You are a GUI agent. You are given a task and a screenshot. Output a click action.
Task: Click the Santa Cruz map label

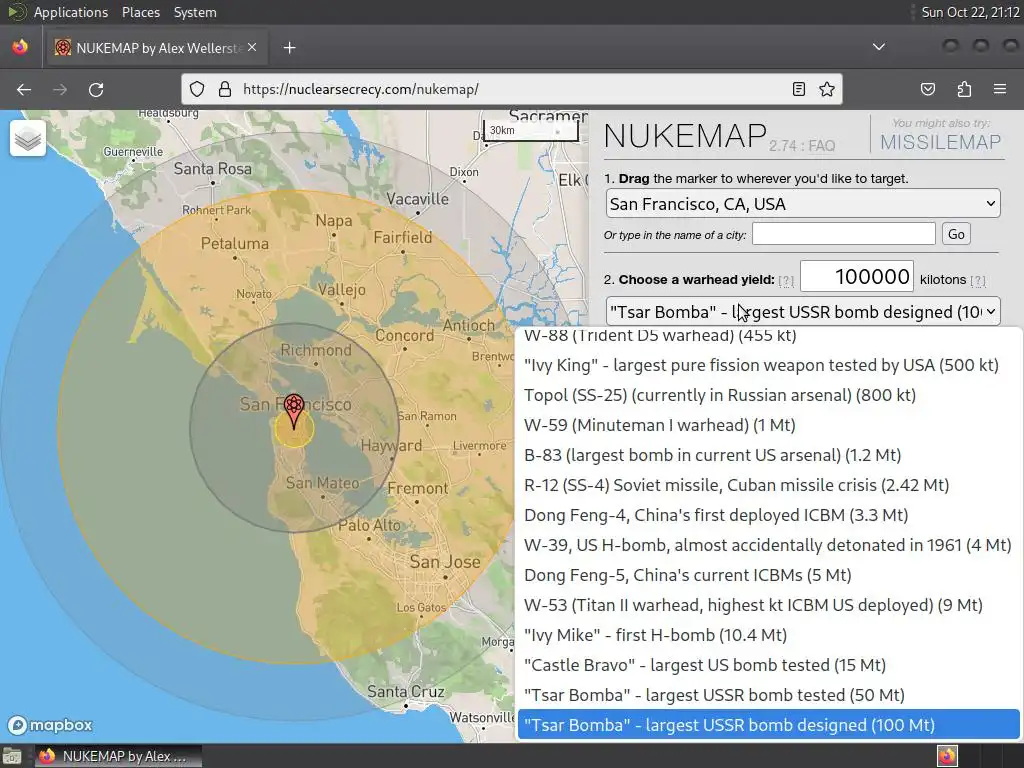(406, 691)
